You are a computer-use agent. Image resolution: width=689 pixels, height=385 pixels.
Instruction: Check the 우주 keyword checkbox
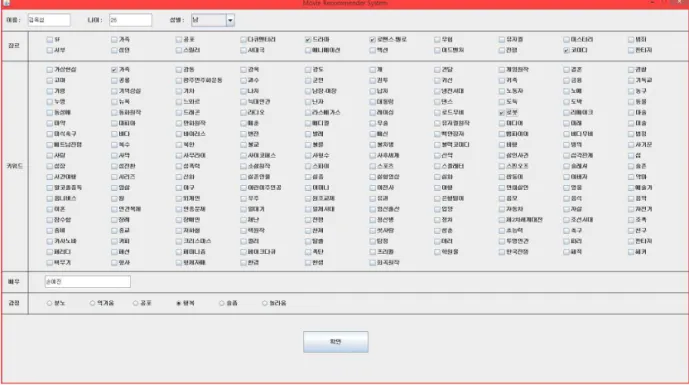243,198
